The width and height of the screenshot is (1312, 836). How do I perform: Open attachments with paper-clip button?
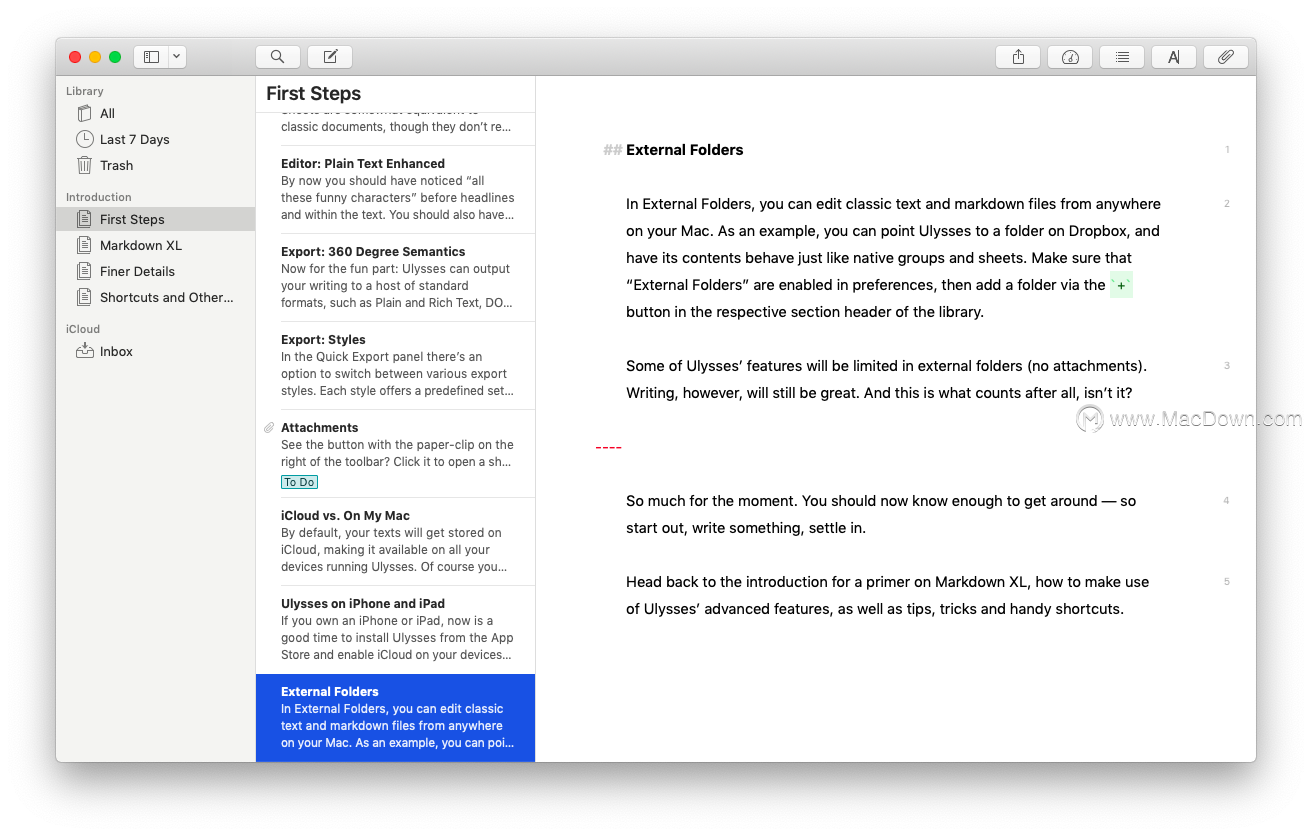coord(1226,57)
